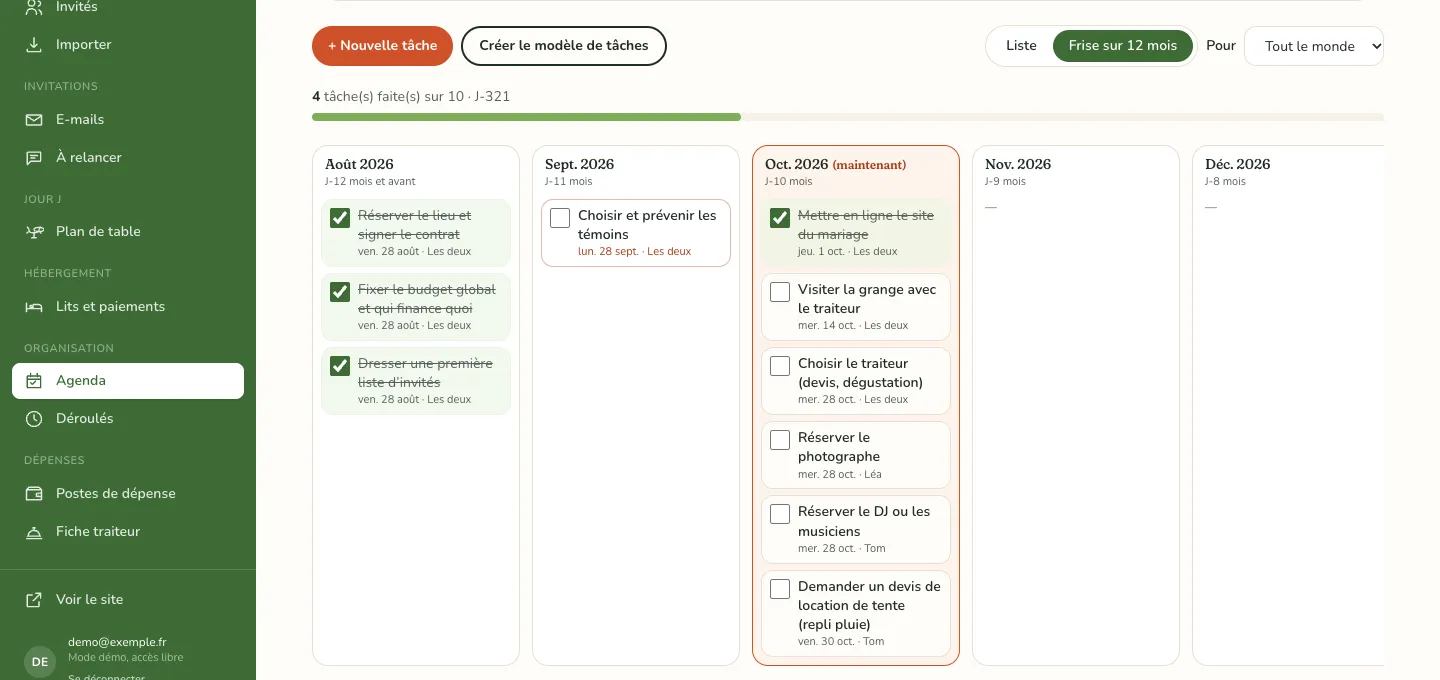Screen dimensions: 1440x680
Task: Open Invités in the sidebar
Action: point(128,7)
